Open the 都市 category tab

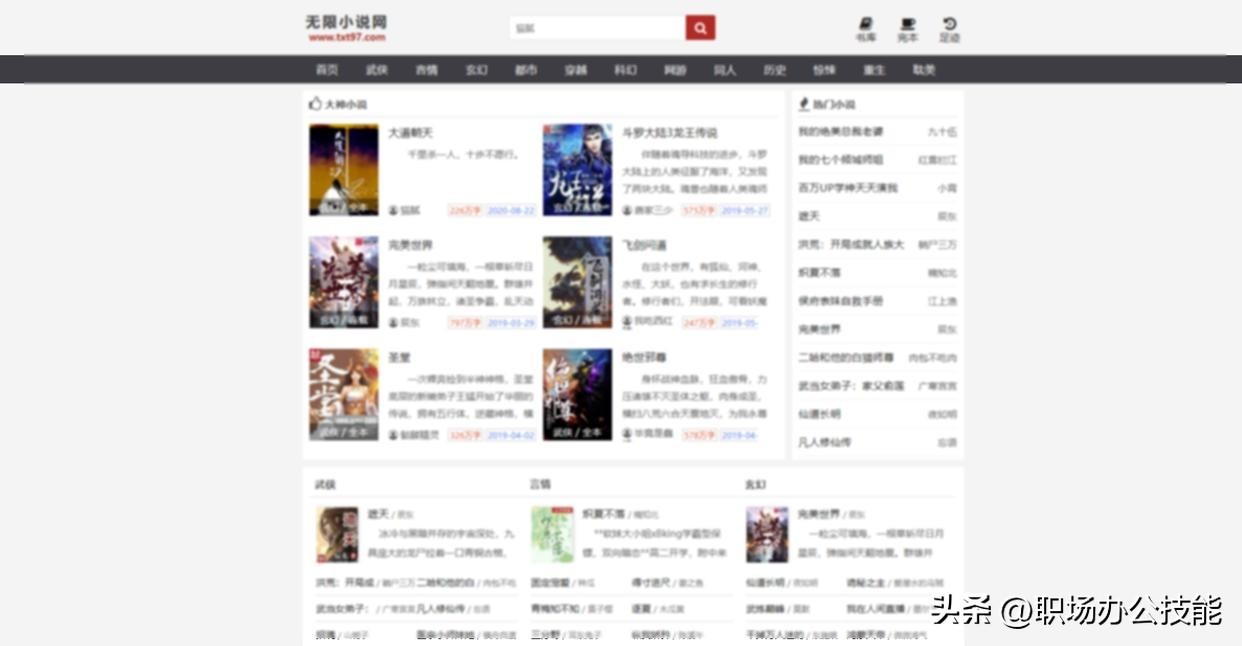526,70
